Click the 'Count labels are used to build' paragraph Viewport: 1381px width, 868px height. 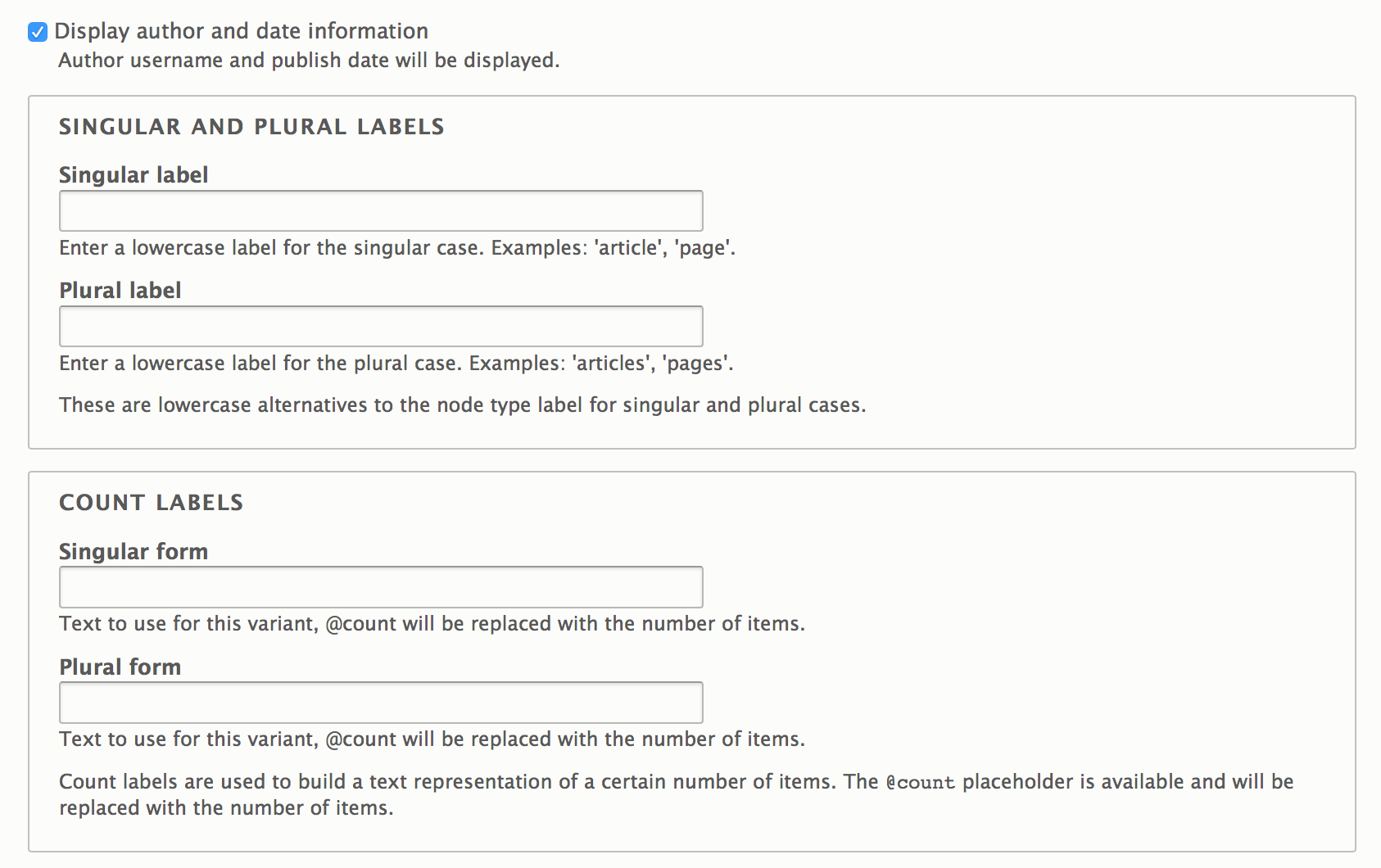[676, 794]
